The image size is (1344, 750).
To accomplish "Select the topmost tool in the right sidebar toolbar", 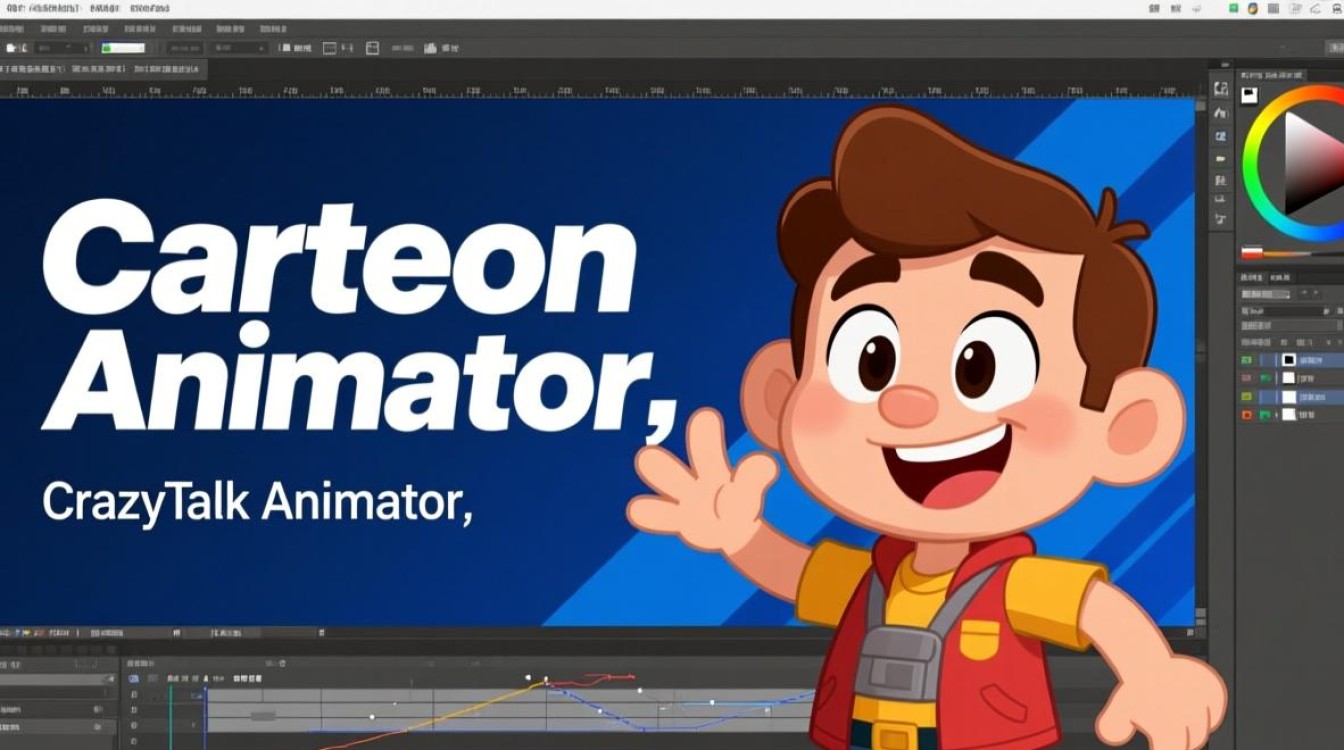I will click(1220, 89).
